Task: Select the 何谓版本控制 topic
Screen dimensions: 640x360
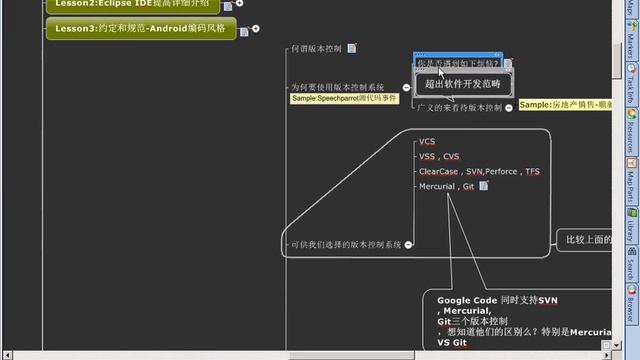Action: point(316,49)
